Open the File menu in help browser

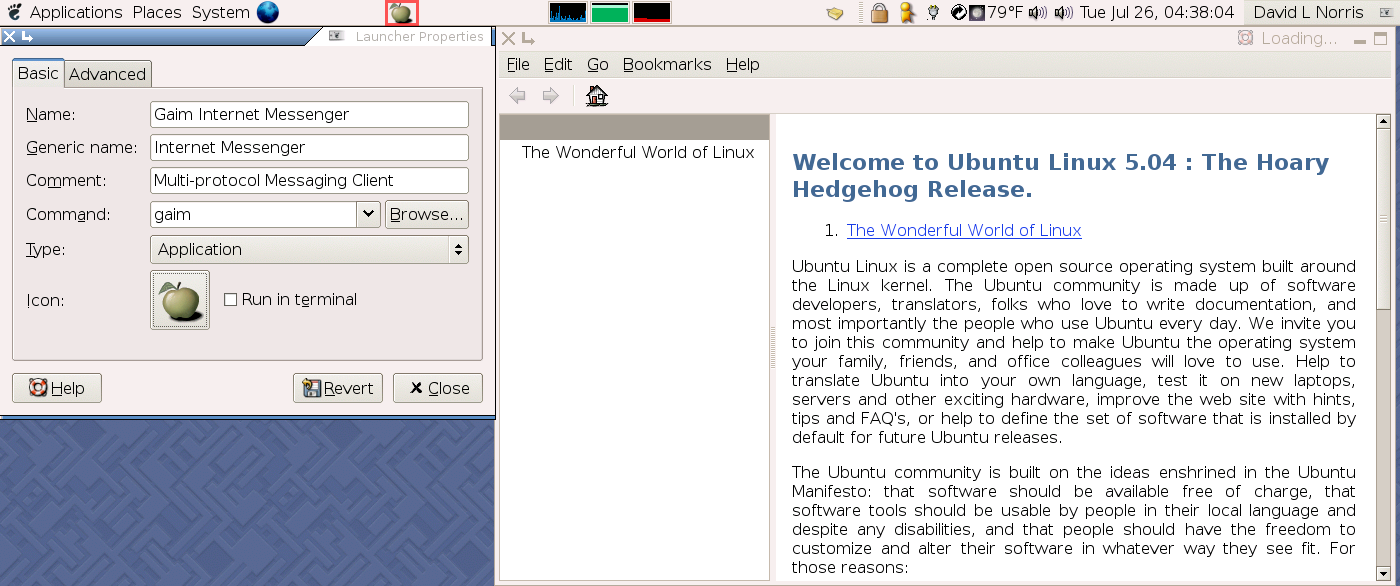point(518,64)
